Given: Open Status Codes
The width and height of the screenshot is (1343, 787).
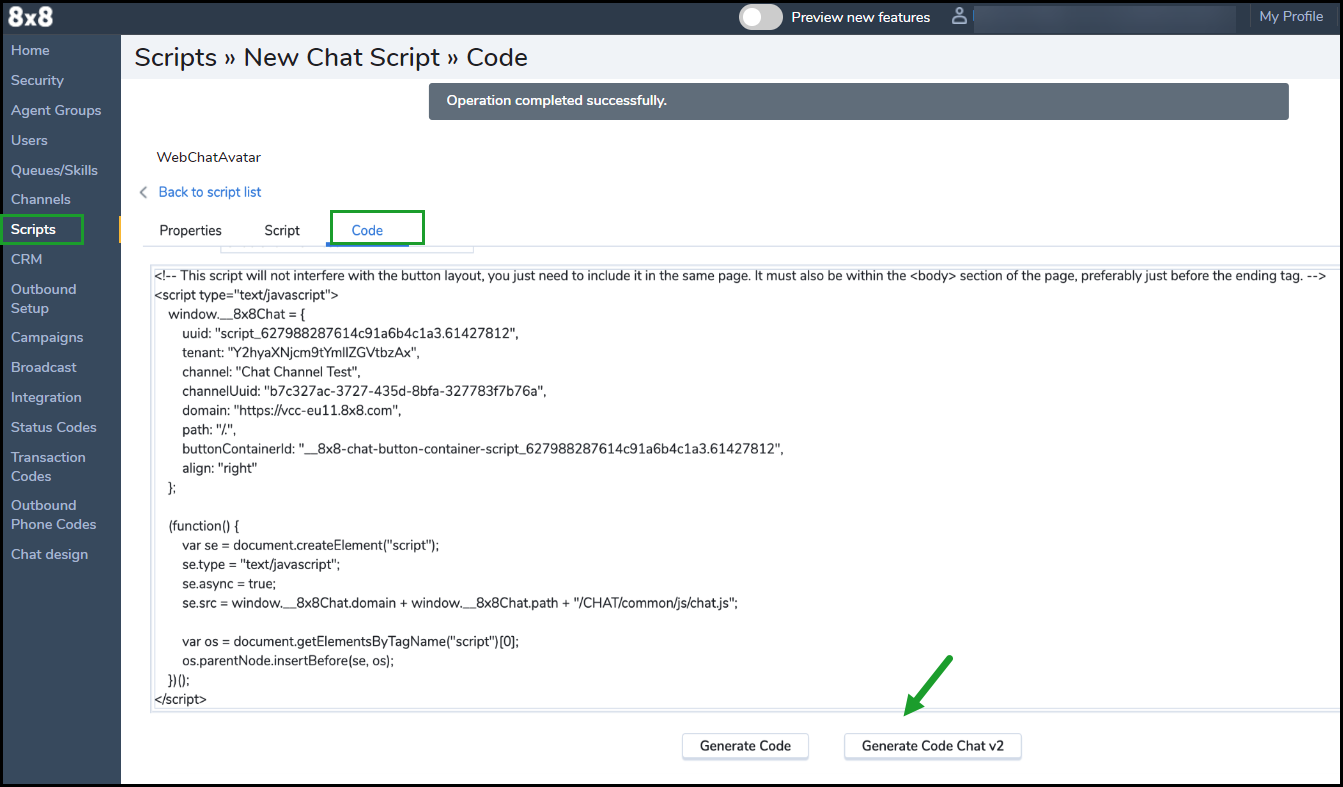Looking at the screenshot, I should coord(54,427).
